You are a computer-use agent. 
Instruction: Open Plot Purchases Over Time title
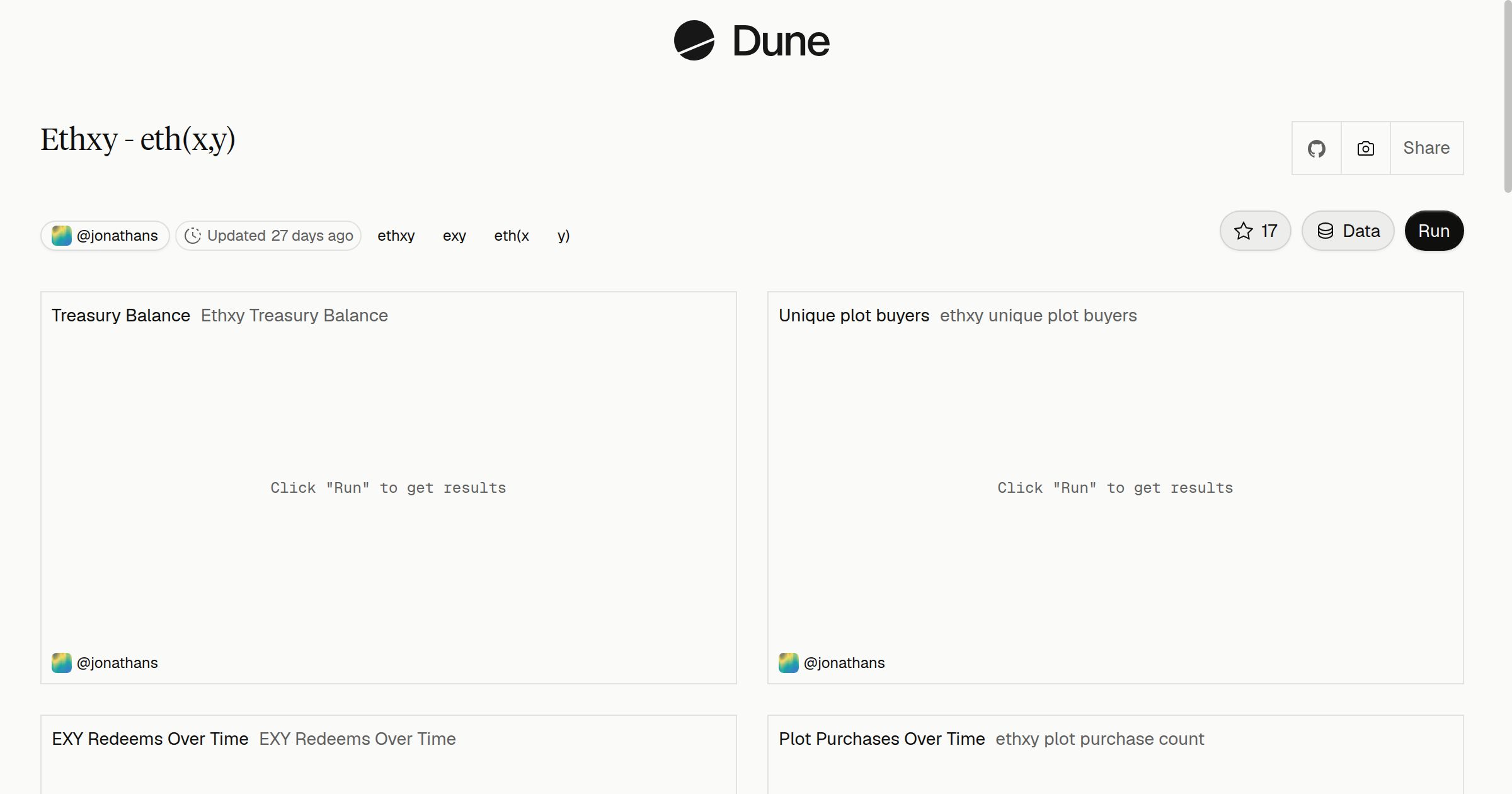pos(881,739)
